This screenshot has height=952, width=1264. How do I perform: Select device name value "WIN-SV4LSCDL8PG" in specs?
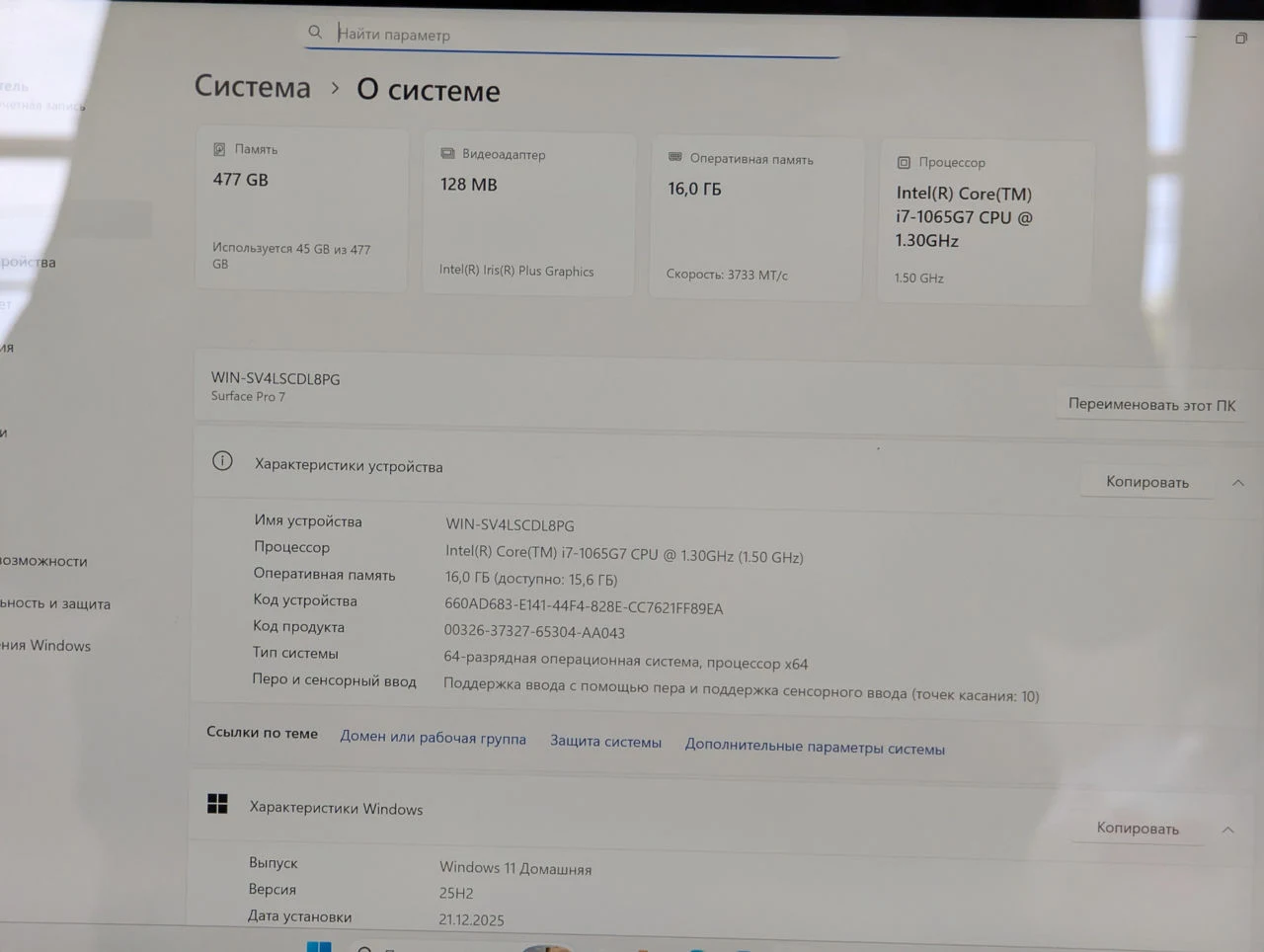click(x=510, y=525)
